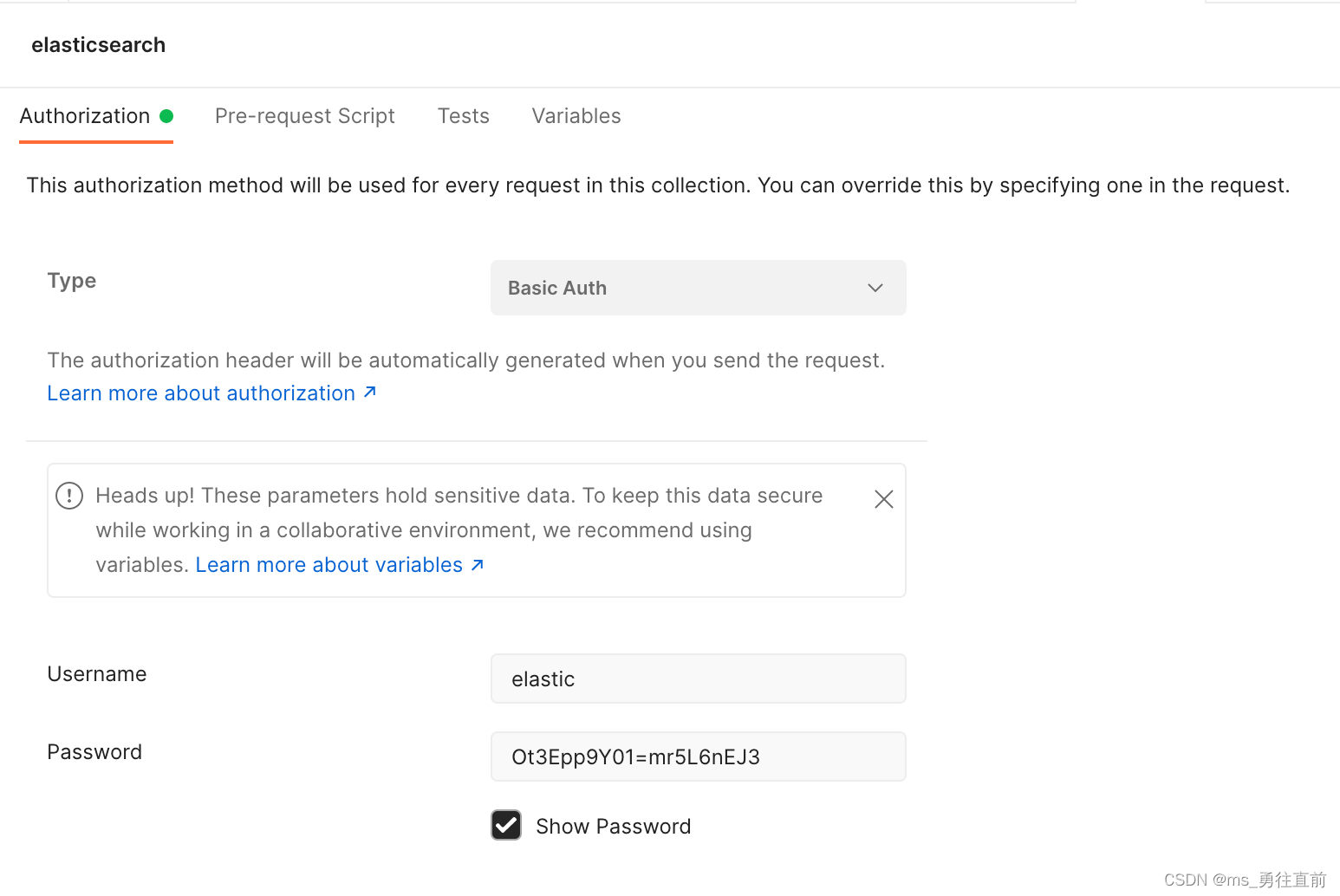The height and width of the screenshot is (896, 1340).
Task: Open the Basic Auth type dropdown
Action: click(x=699, y=288)
